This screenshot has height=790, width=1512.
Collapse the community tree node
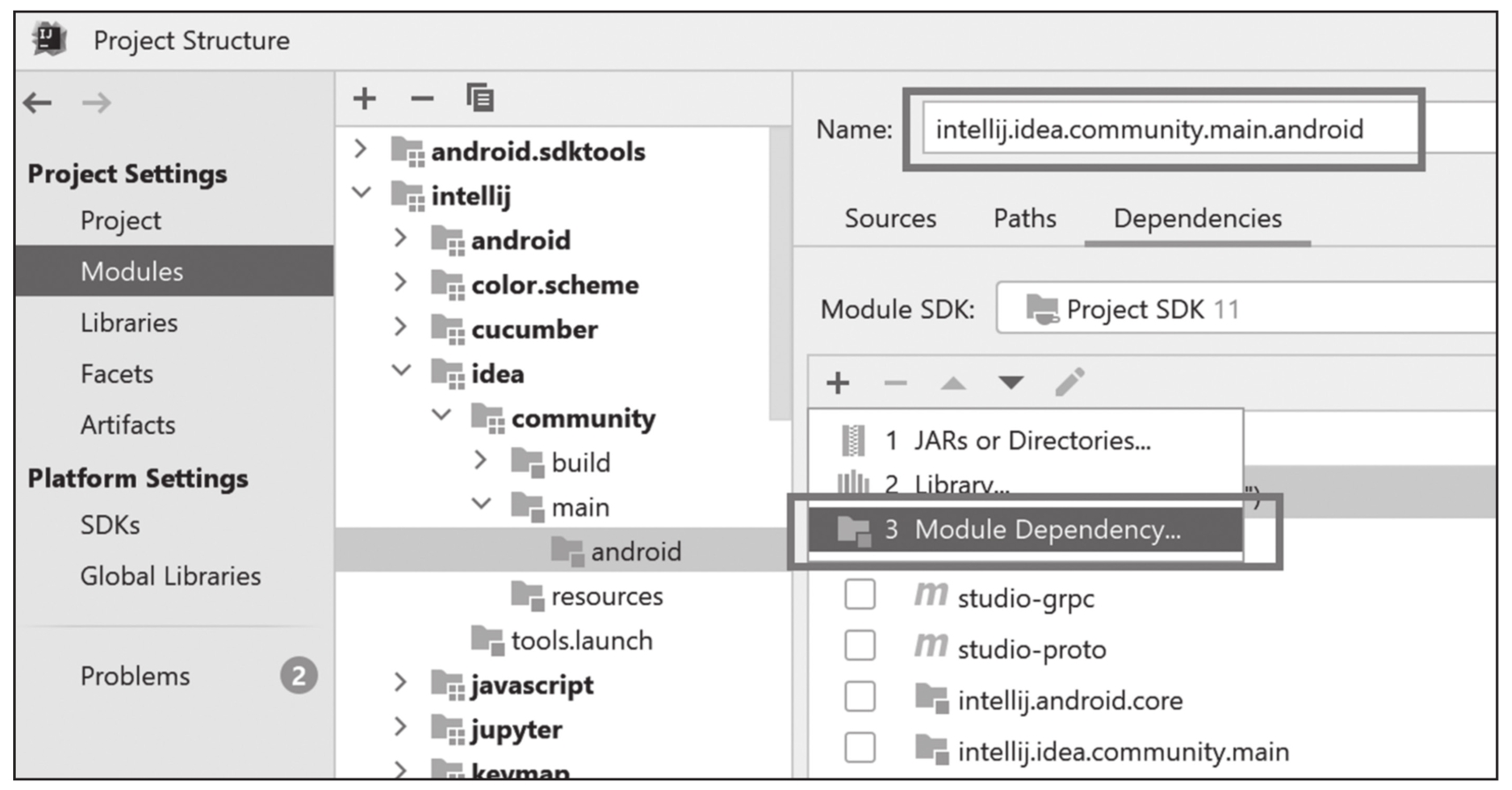tap(442, 414)
